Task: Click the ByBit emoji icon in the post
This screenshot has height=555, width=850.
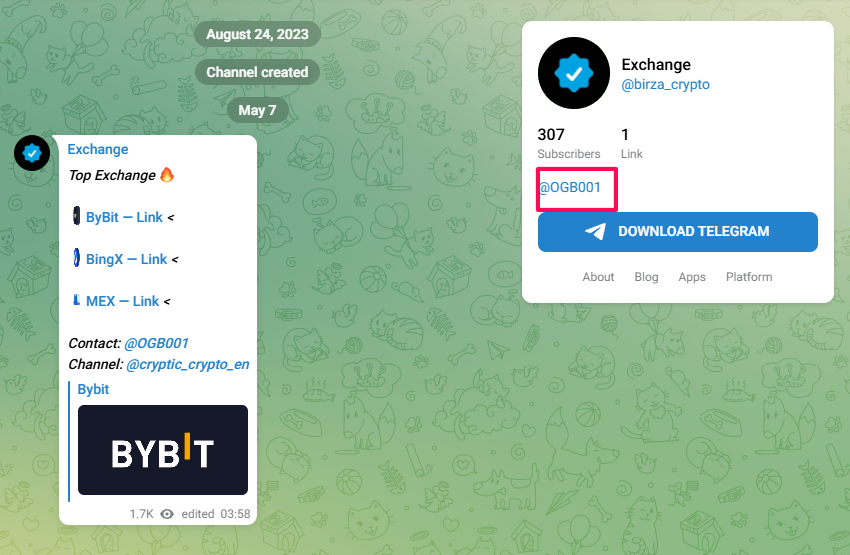Action: (76, 216)
